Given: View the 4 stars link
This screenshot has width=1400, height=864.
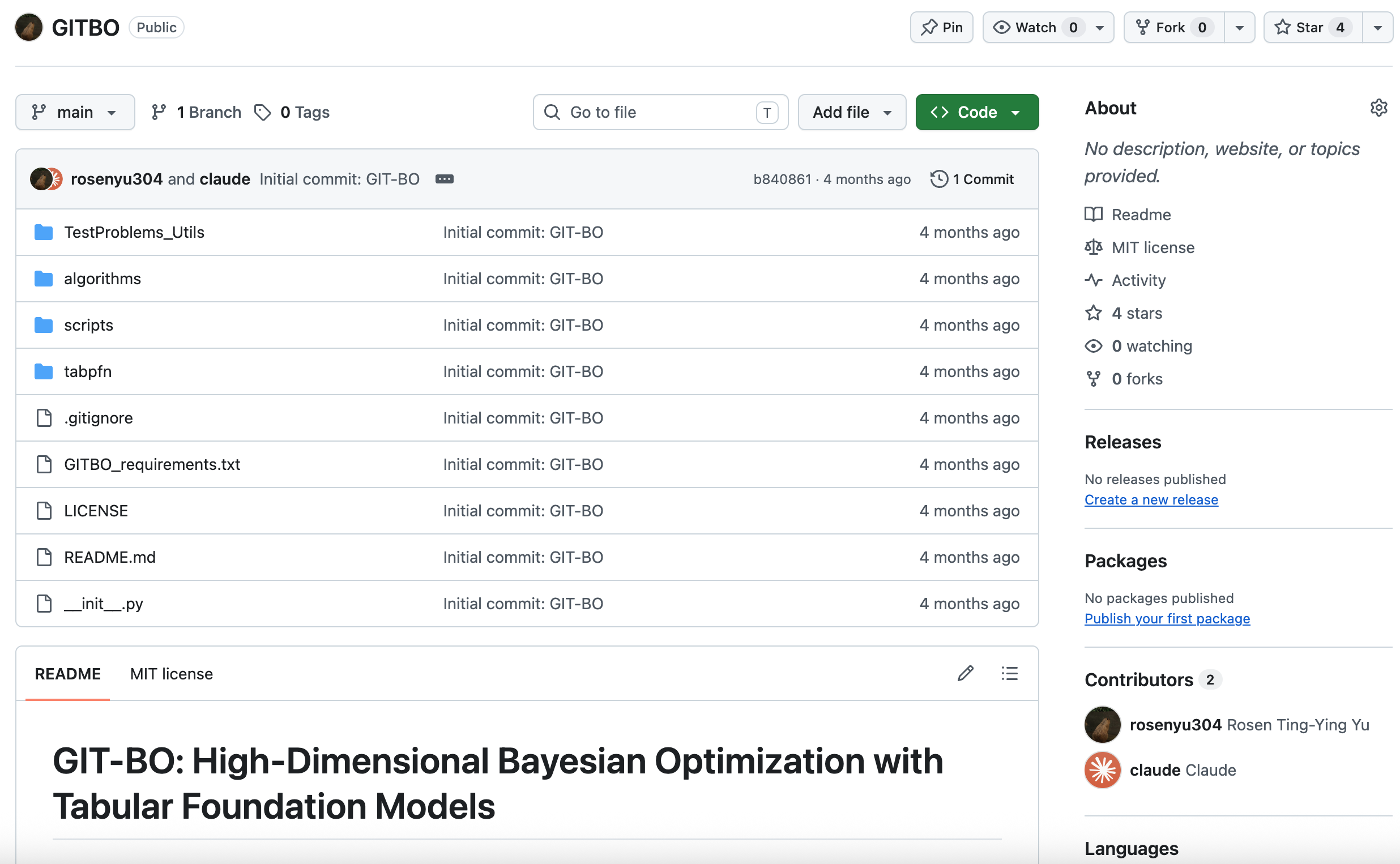Looking at the screenshot, I should tap(1124, 313).
